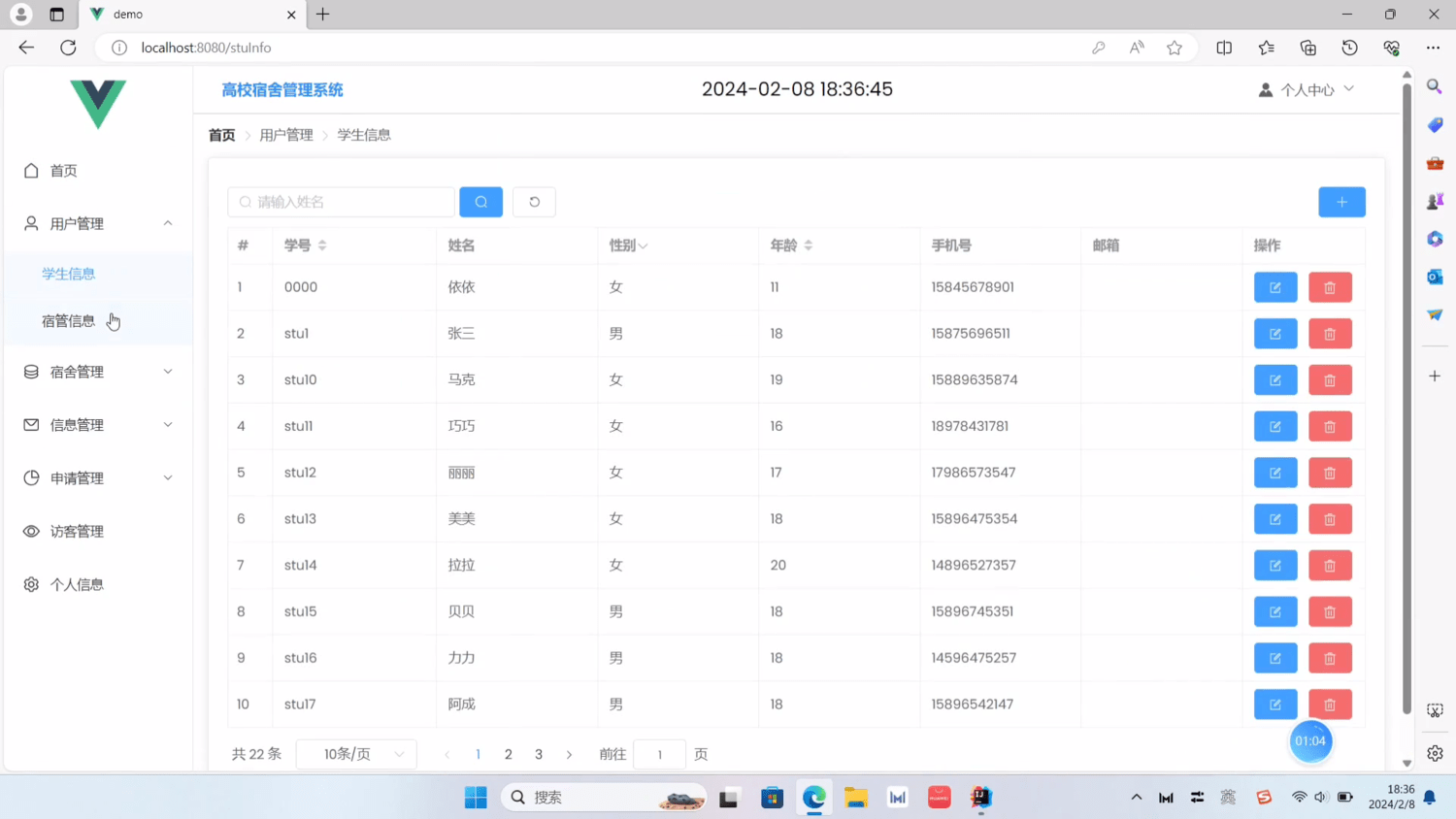This screenshot has height=819, width=1456.
Task: Click the blue plus icon to add student
Action: (x=1341, y=202)
